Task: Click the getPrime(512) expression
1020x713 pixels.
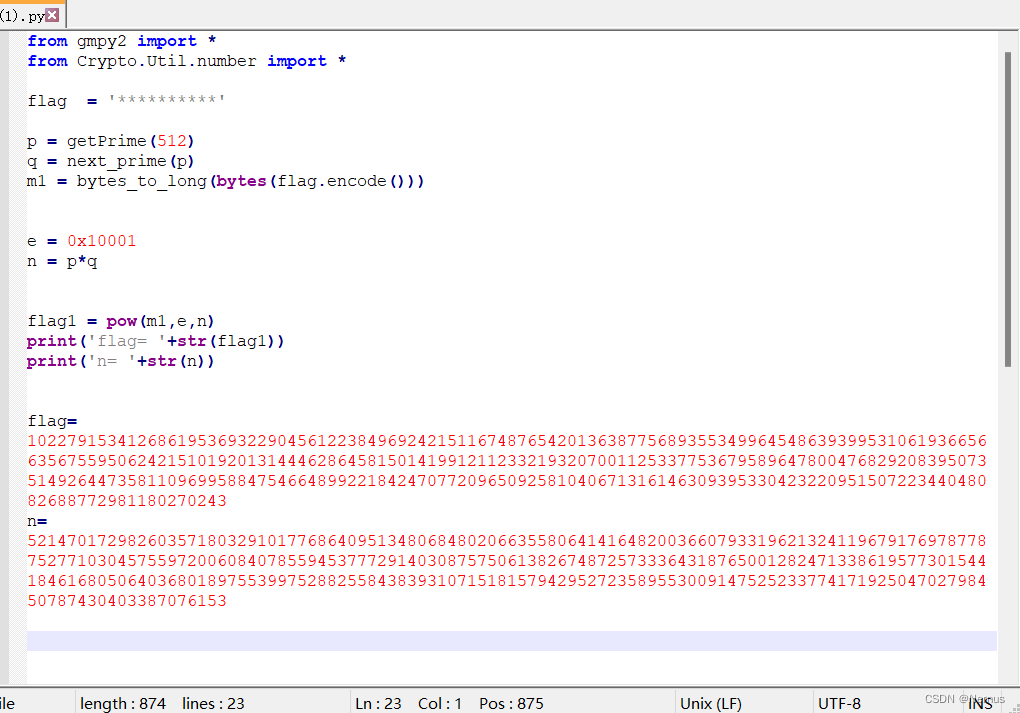Action: point(128,141)
